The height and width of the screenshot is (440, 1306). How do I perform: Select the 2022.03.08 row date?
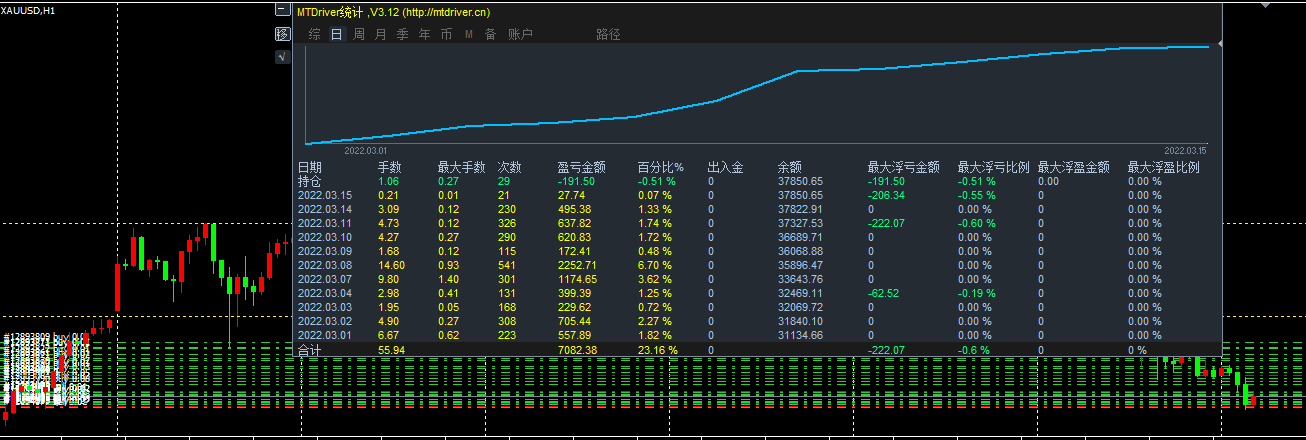tap(325, 266)
